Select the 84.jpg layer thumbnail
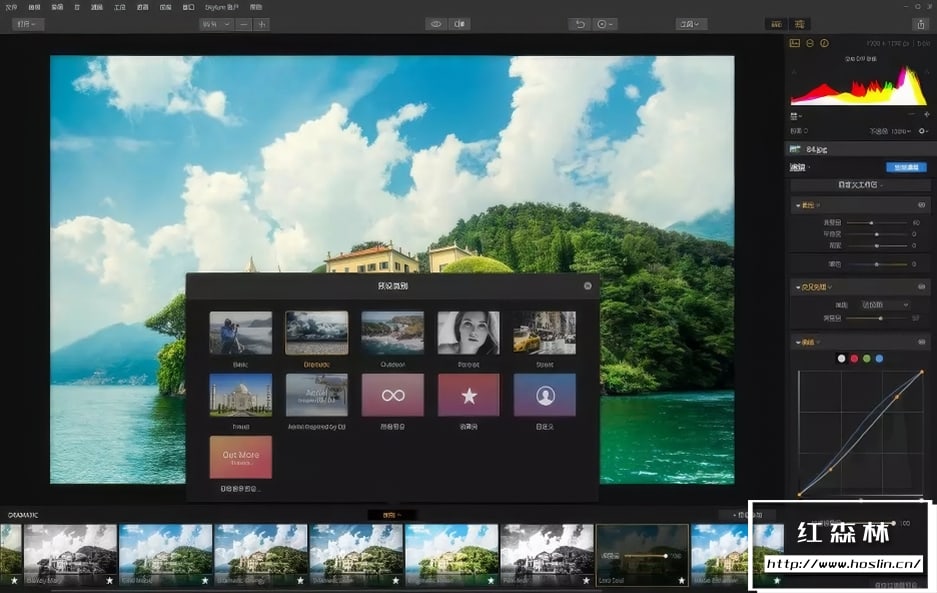Screen dimensions: 937x593 pyautogui.click(x=795, y=149)
